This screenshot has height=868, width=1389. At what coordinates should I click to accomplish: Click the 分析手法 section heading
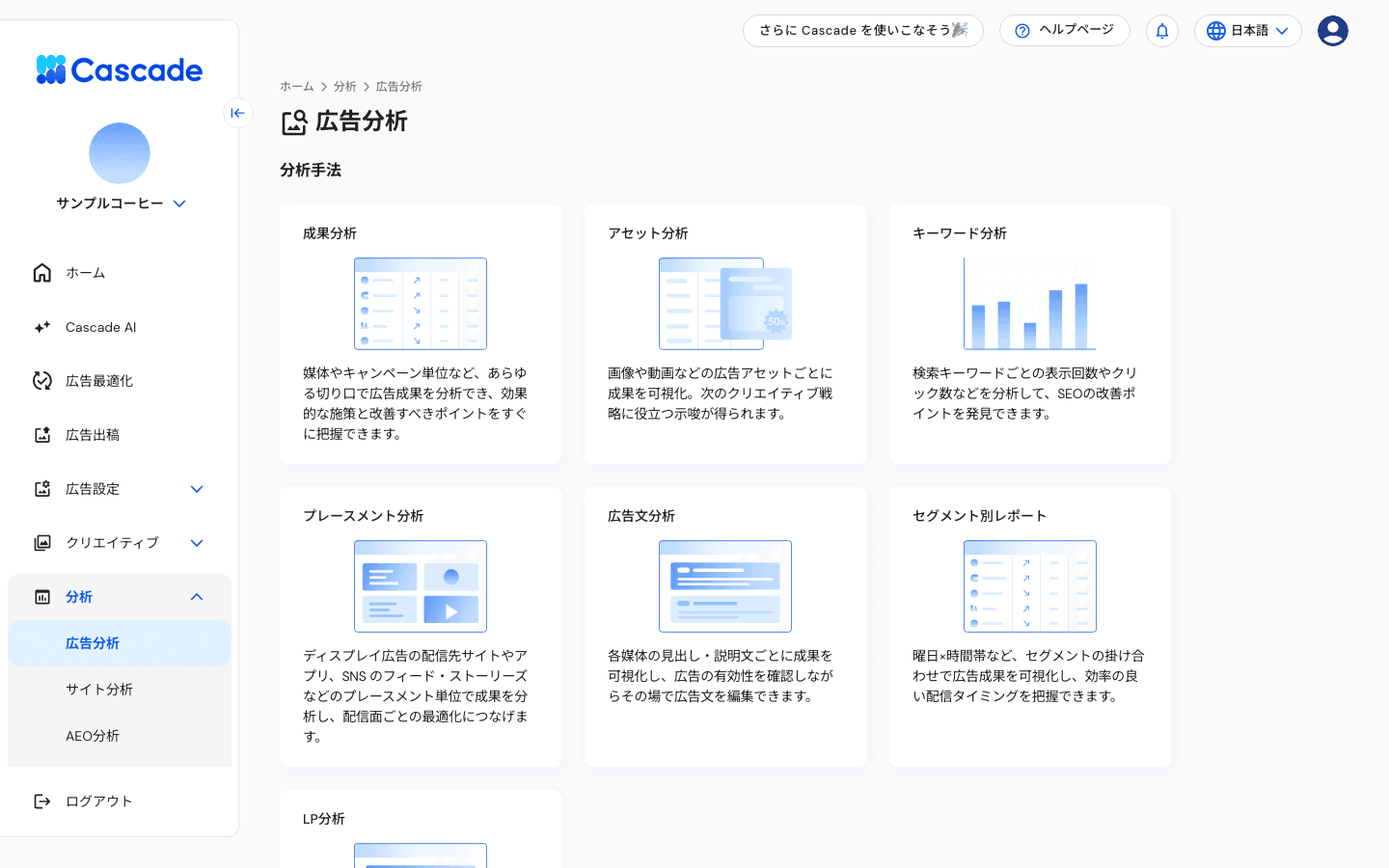pos(311,170)
